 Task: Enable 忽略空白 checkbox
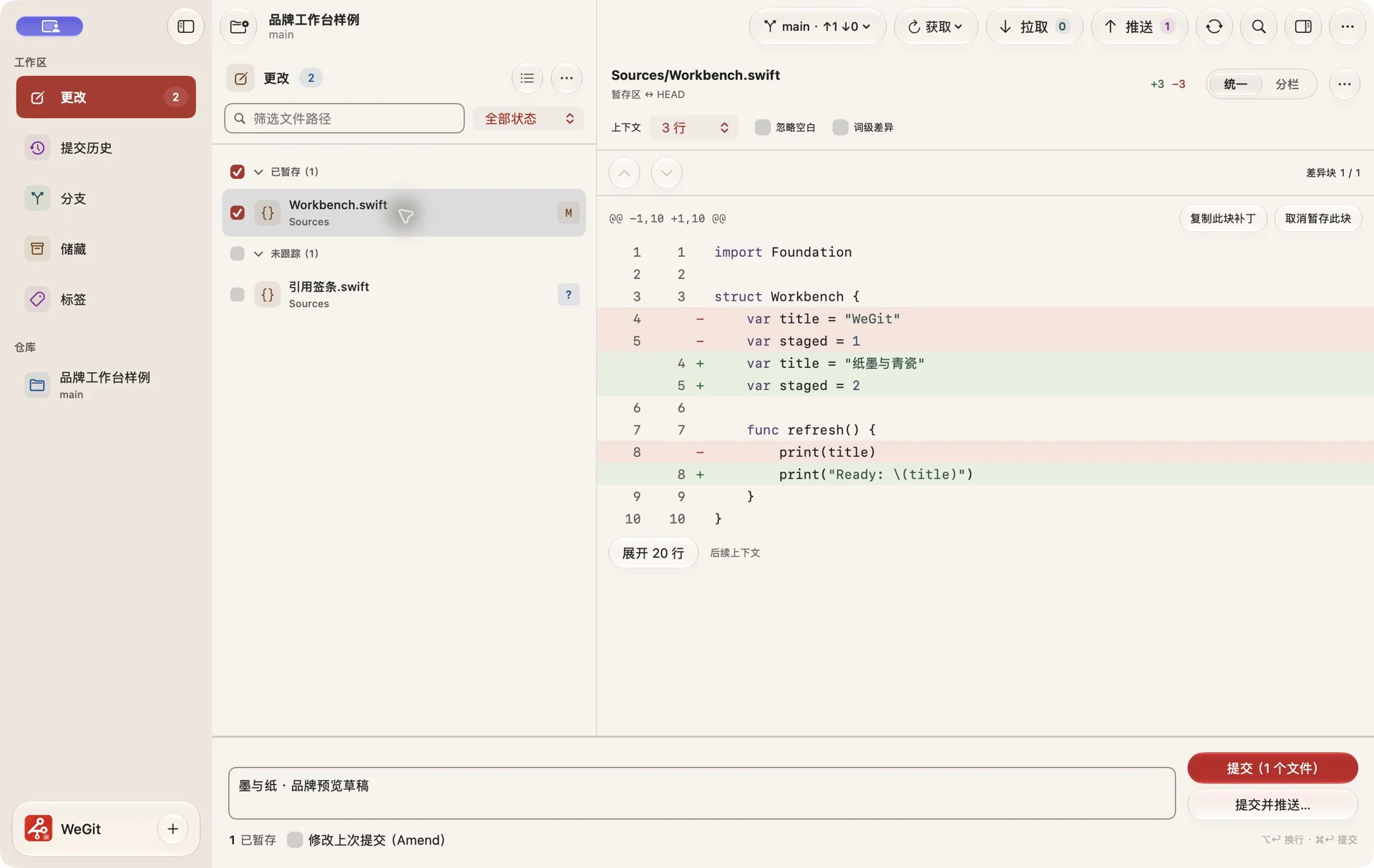coord(763,127)
